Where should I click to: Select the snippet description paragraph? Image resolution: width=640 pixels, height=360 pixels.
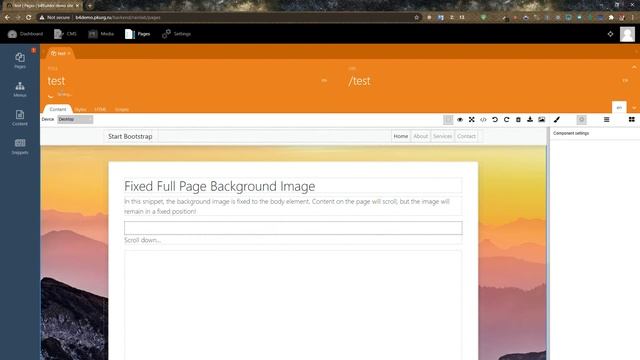[293, 206]
